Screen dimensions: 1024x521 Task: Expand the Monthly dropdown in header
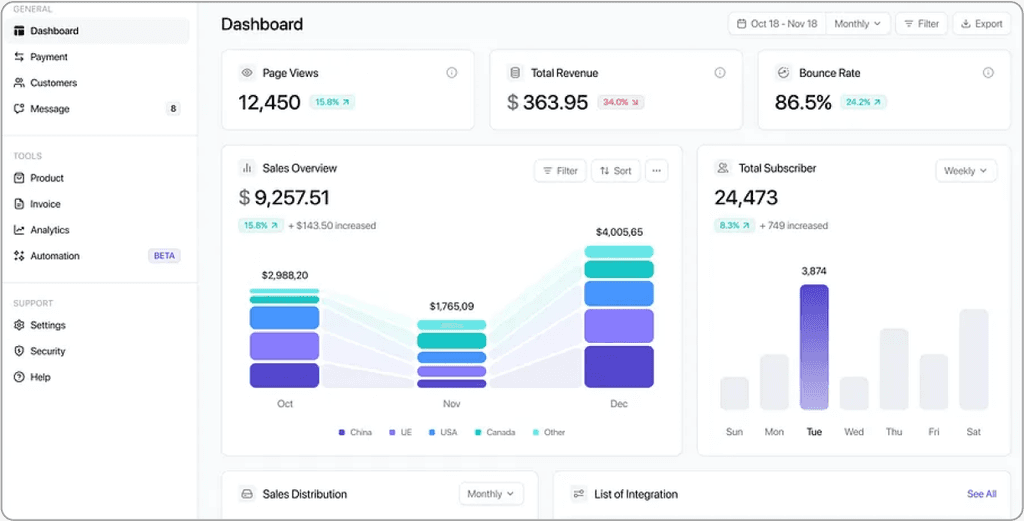(857, 24)
